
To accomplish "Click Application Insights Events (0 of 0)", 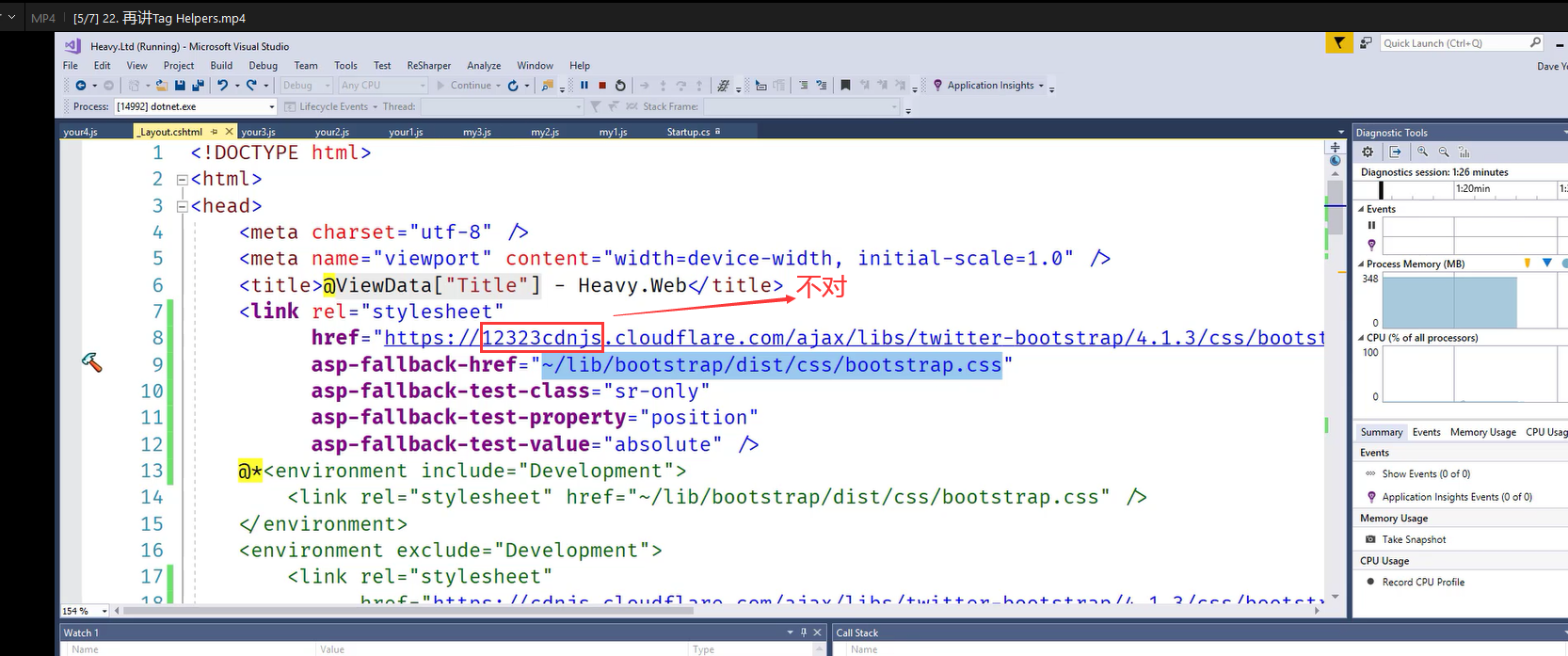I will pos(1457,497).
